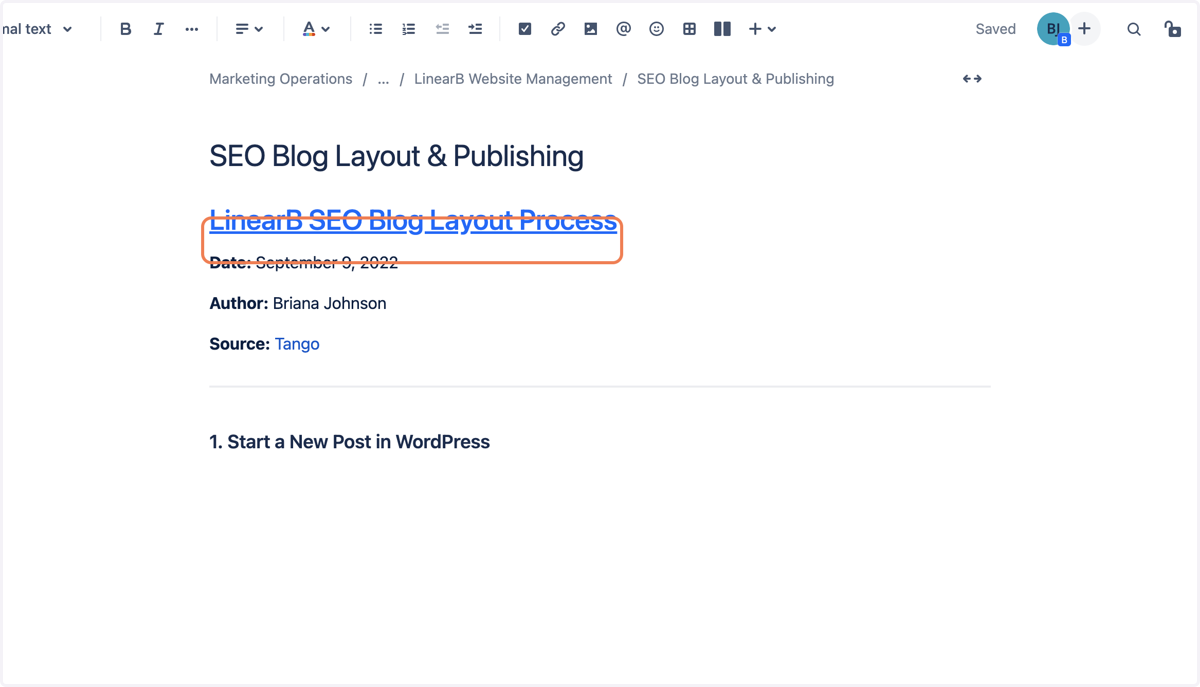Open the insert plus dropdown
This screenshot has height=687, width=1200.
point(763,29)
